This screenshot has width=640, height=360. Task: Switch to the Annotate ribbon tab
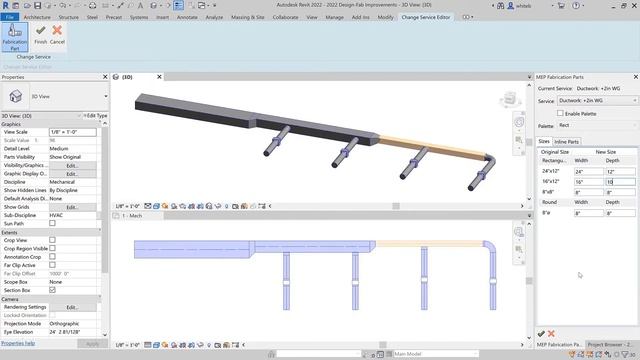point(187,17)
